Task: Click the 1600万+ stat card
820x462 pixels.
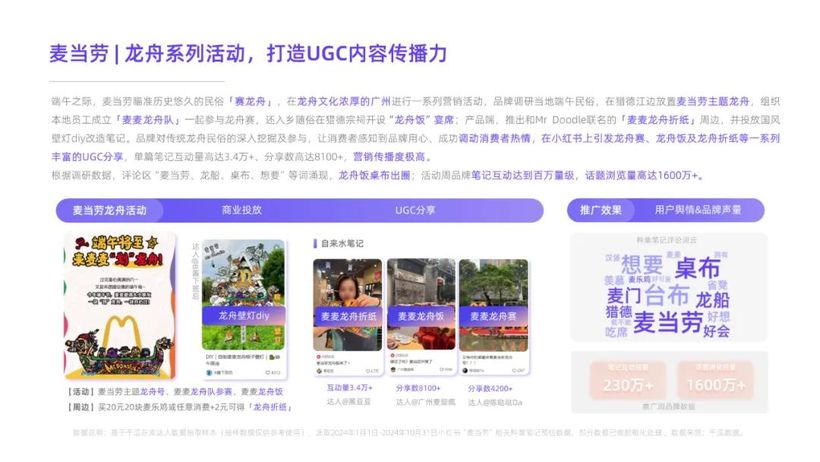Action: click(x=715, y=380)
